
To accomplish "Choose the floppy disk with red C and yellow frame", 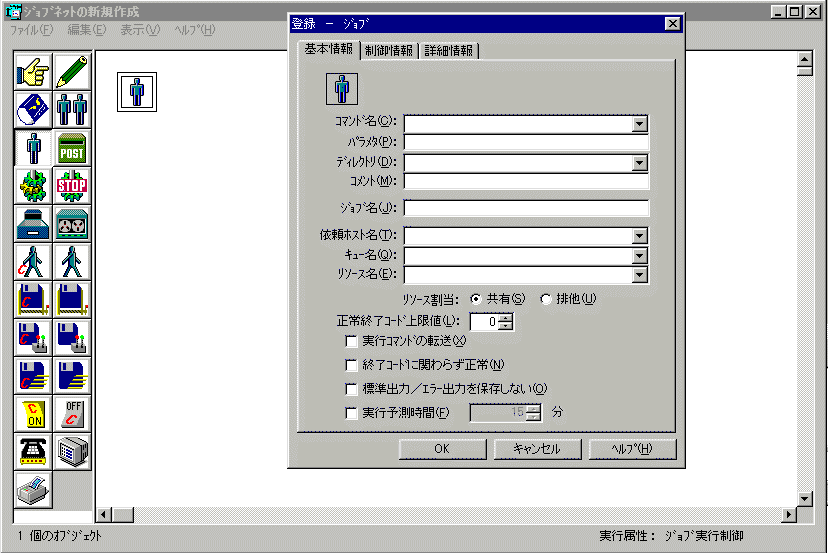I will [33, 300].
